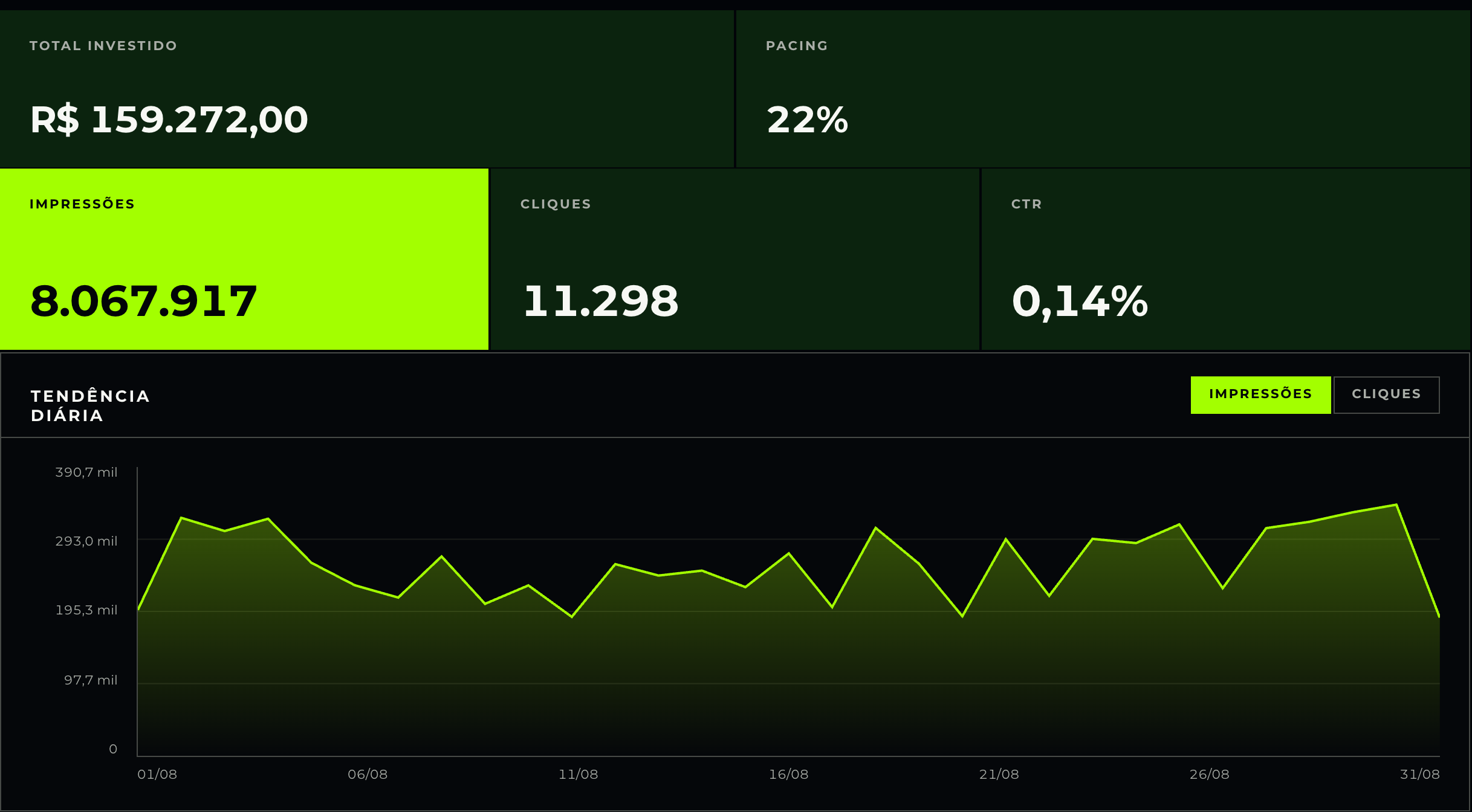Open the Impressões 8.067.917 metric card
This screenshot has height=812, width=1472.
(244, 259)
